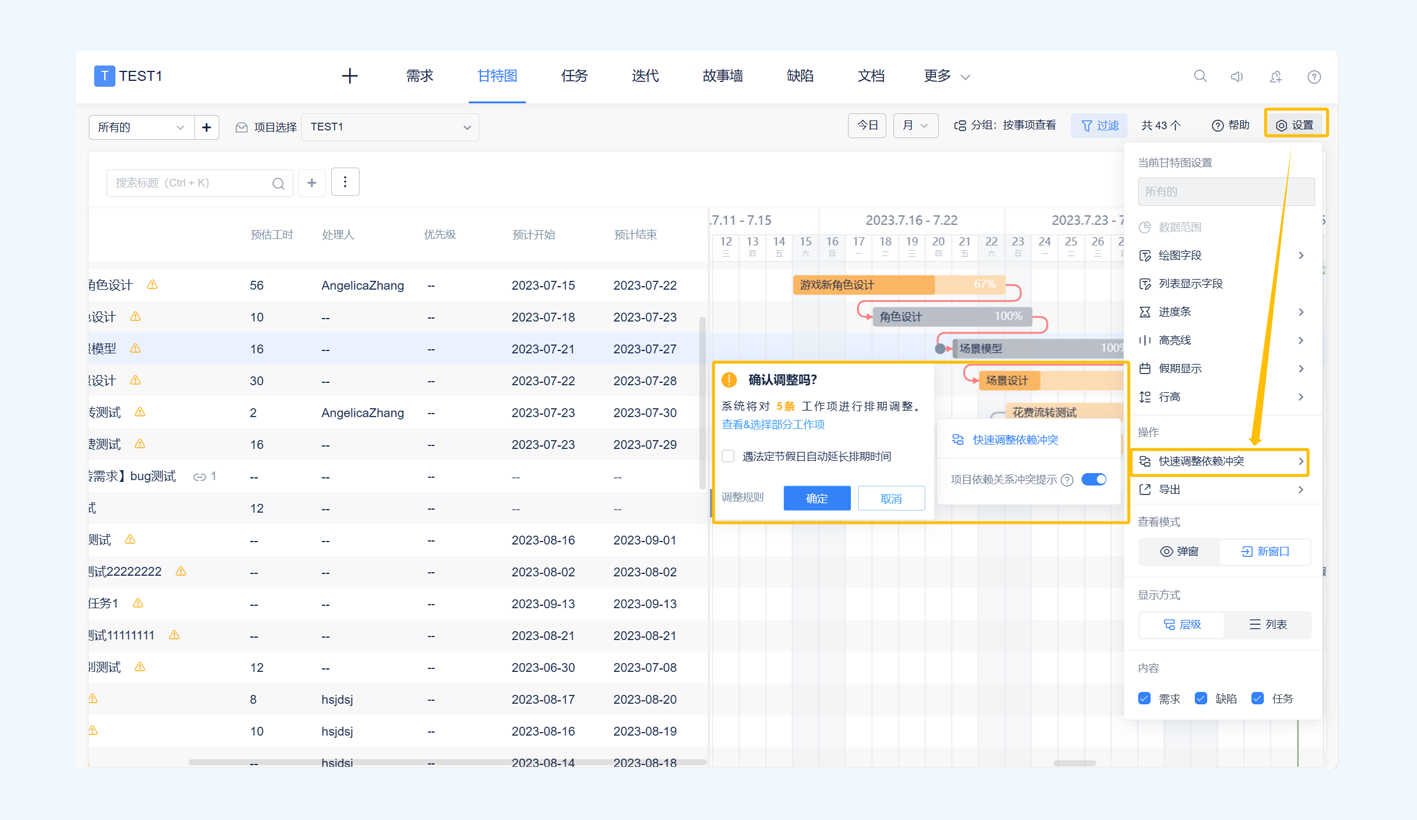The width and height of the screenshot is (1417, 820).
Task: Open the 所有的 view dropdown
Action: [140, 127]
